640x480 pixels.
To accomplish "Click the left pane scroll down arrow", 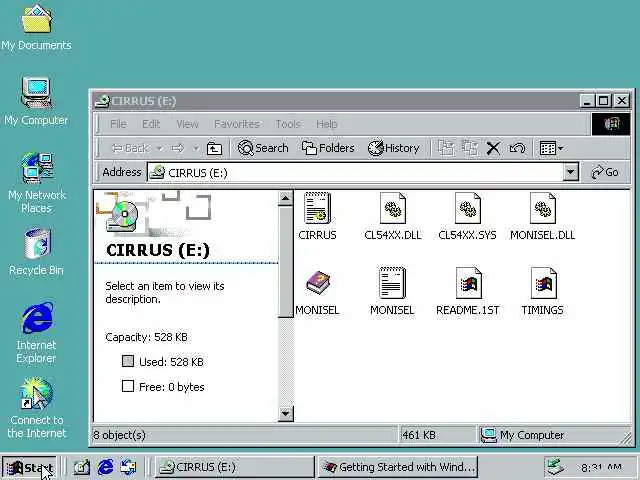I will pos(286,413).
